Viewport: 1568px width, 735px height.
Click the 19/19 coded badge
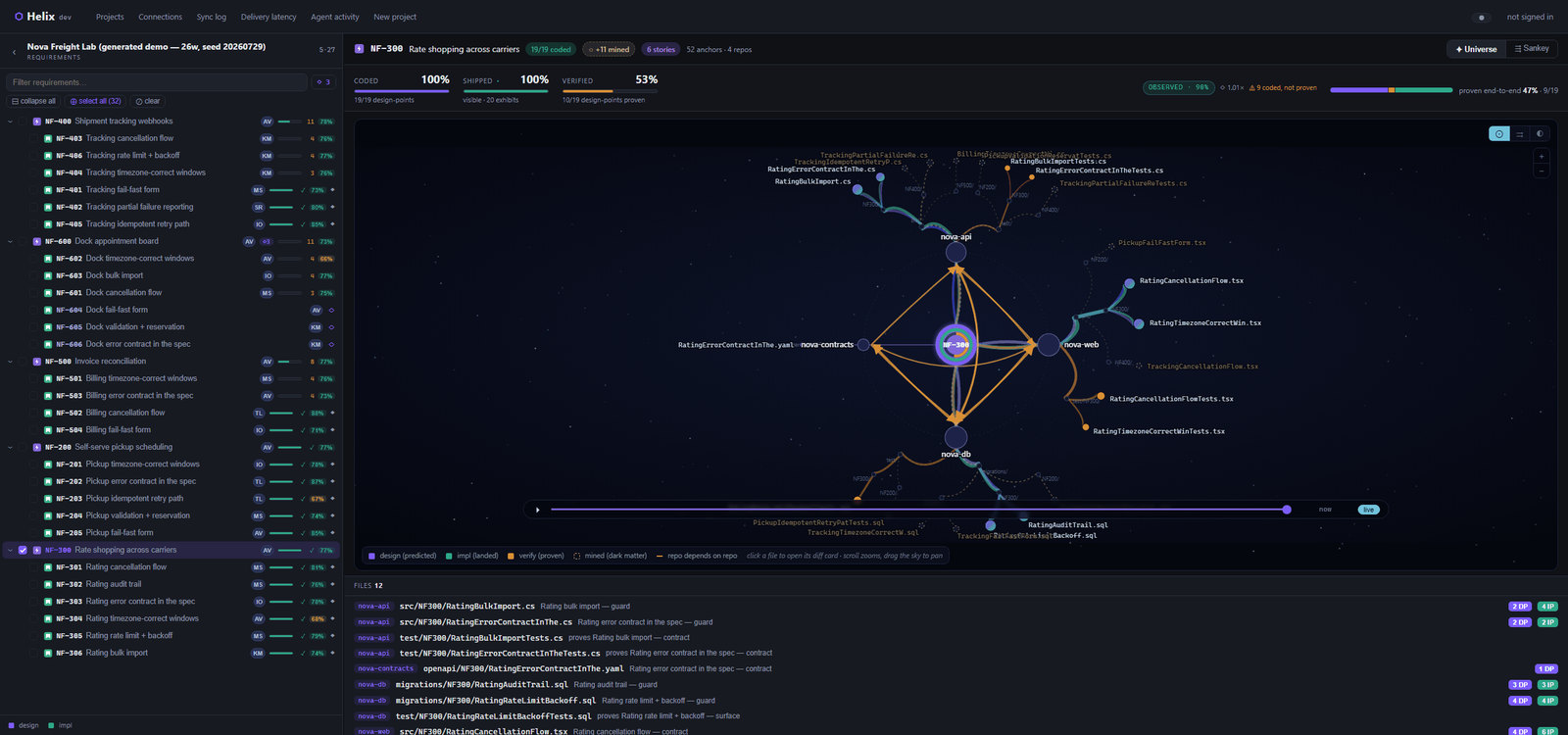pyautogui.click(x=551, y=49)
